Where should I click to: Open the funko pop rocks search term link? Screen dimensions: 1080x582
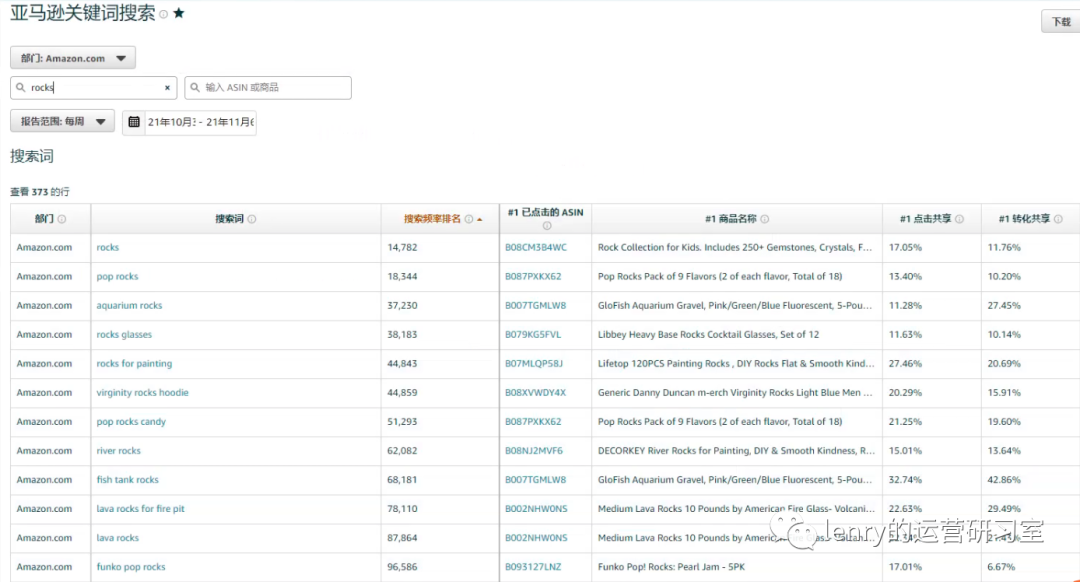131,566
